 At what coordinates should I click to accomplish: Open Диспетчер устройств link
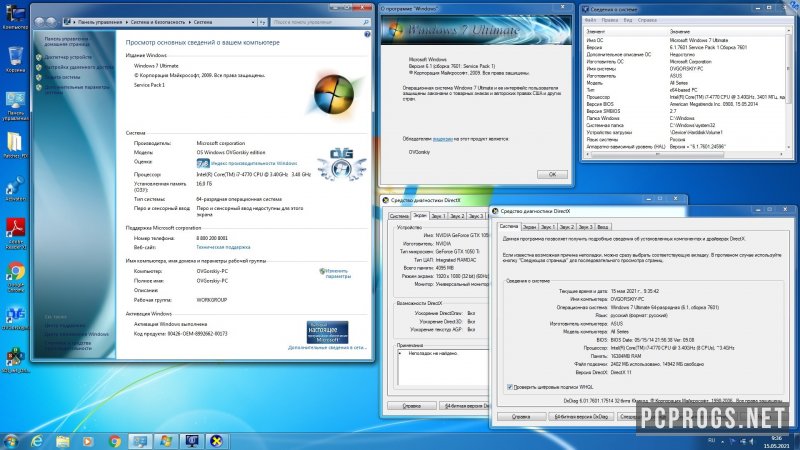tap(68, 57)
